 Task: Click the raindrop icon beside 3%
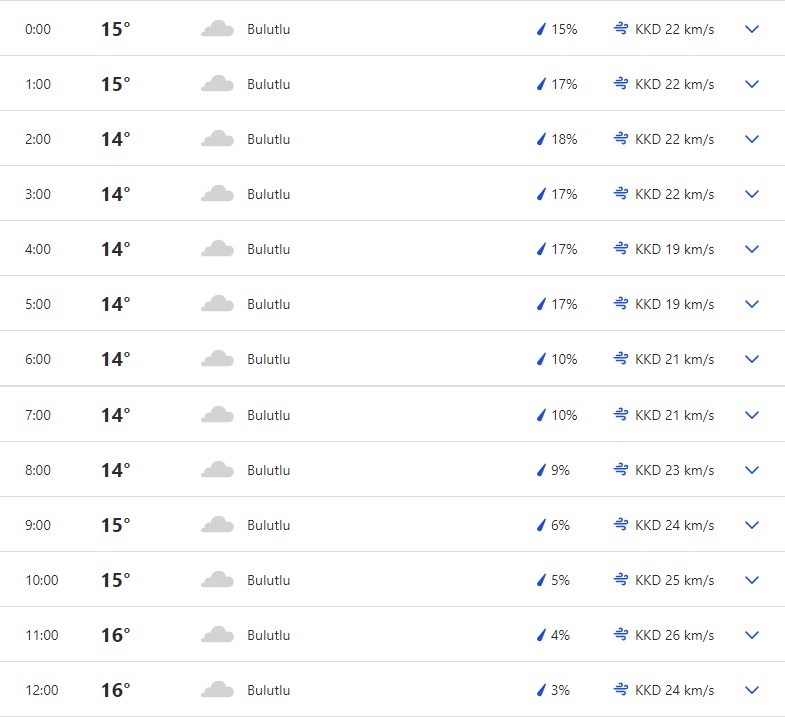click(541, 690)
